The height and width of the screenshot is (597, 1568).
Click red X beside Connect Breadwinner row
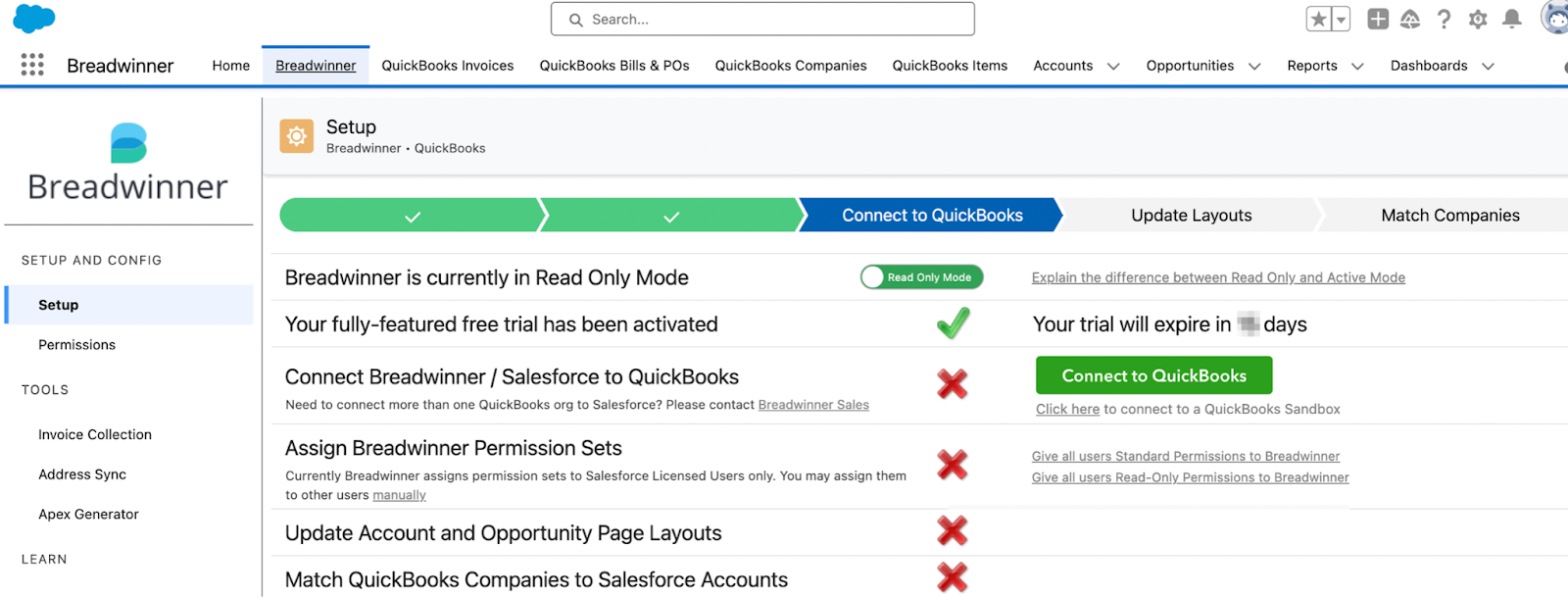(952, 383)
